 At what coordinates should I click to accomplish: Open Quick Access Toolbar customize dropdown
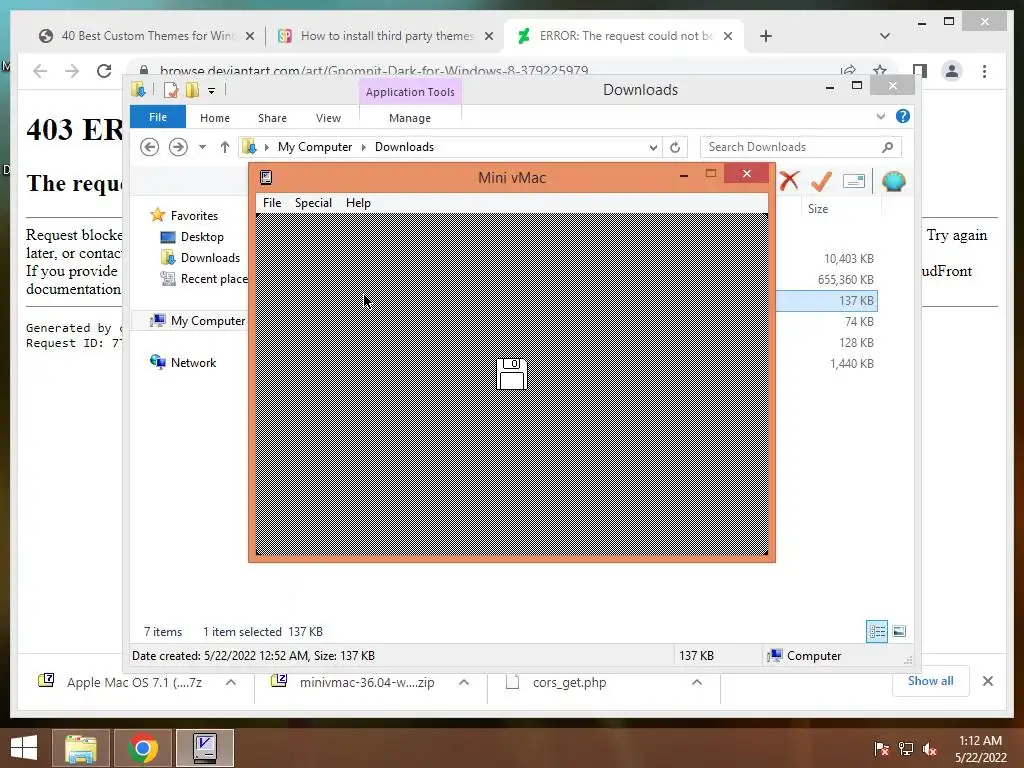pyautogui.click(x=212, y=91)
